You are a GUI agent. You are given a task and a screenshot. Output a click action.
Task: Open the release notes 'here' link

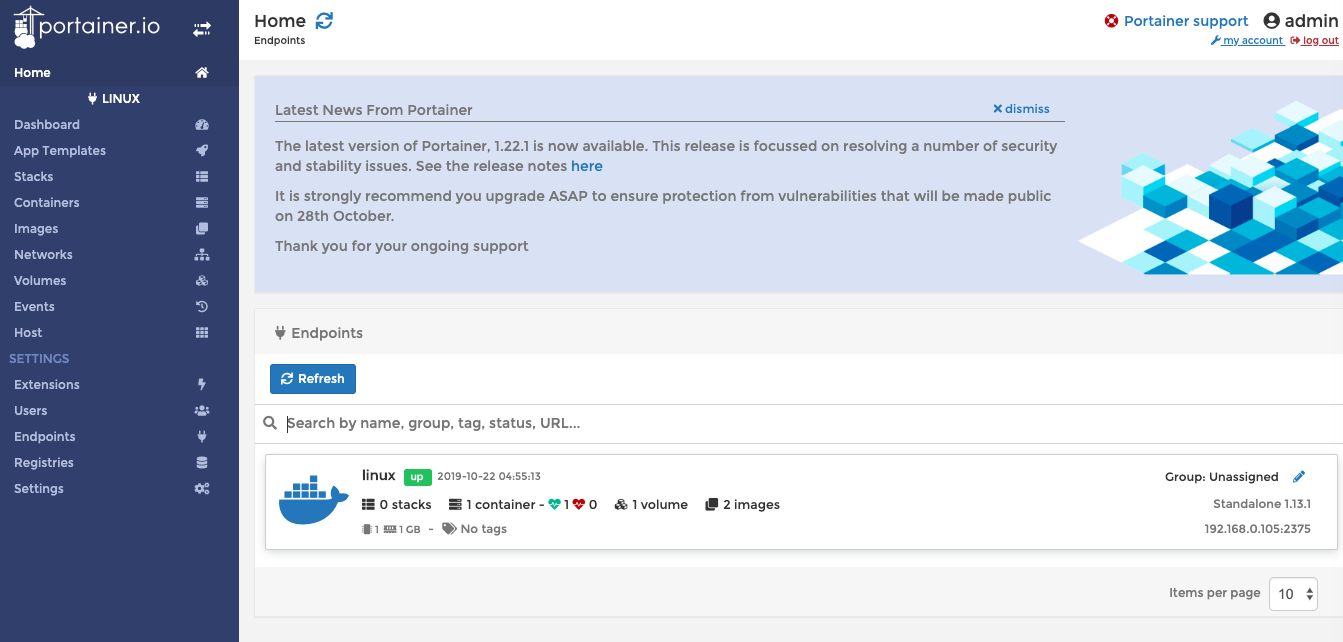587,166
